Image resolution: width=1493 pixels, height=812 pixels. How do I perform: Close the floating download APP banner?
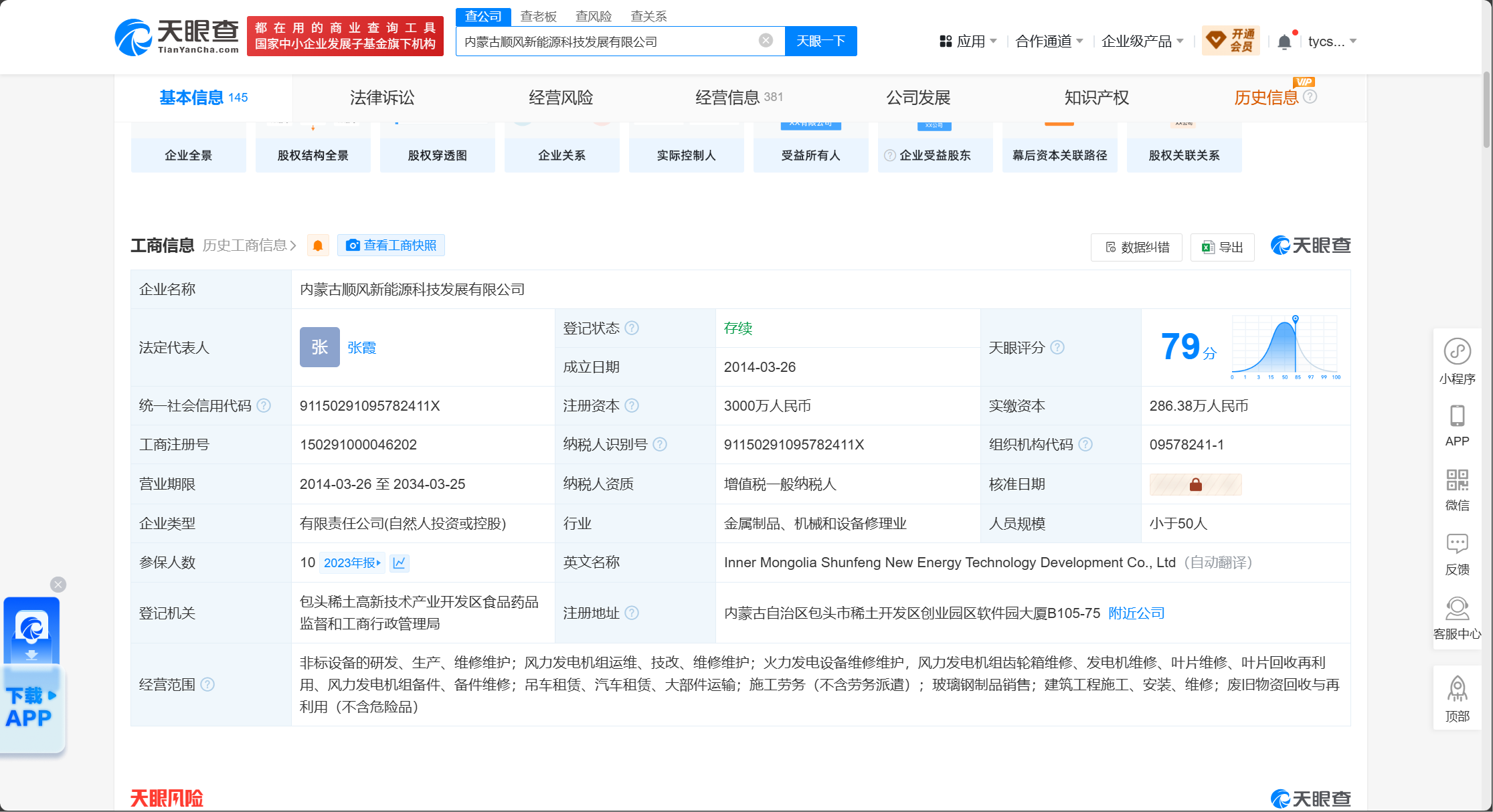[58, 585]
